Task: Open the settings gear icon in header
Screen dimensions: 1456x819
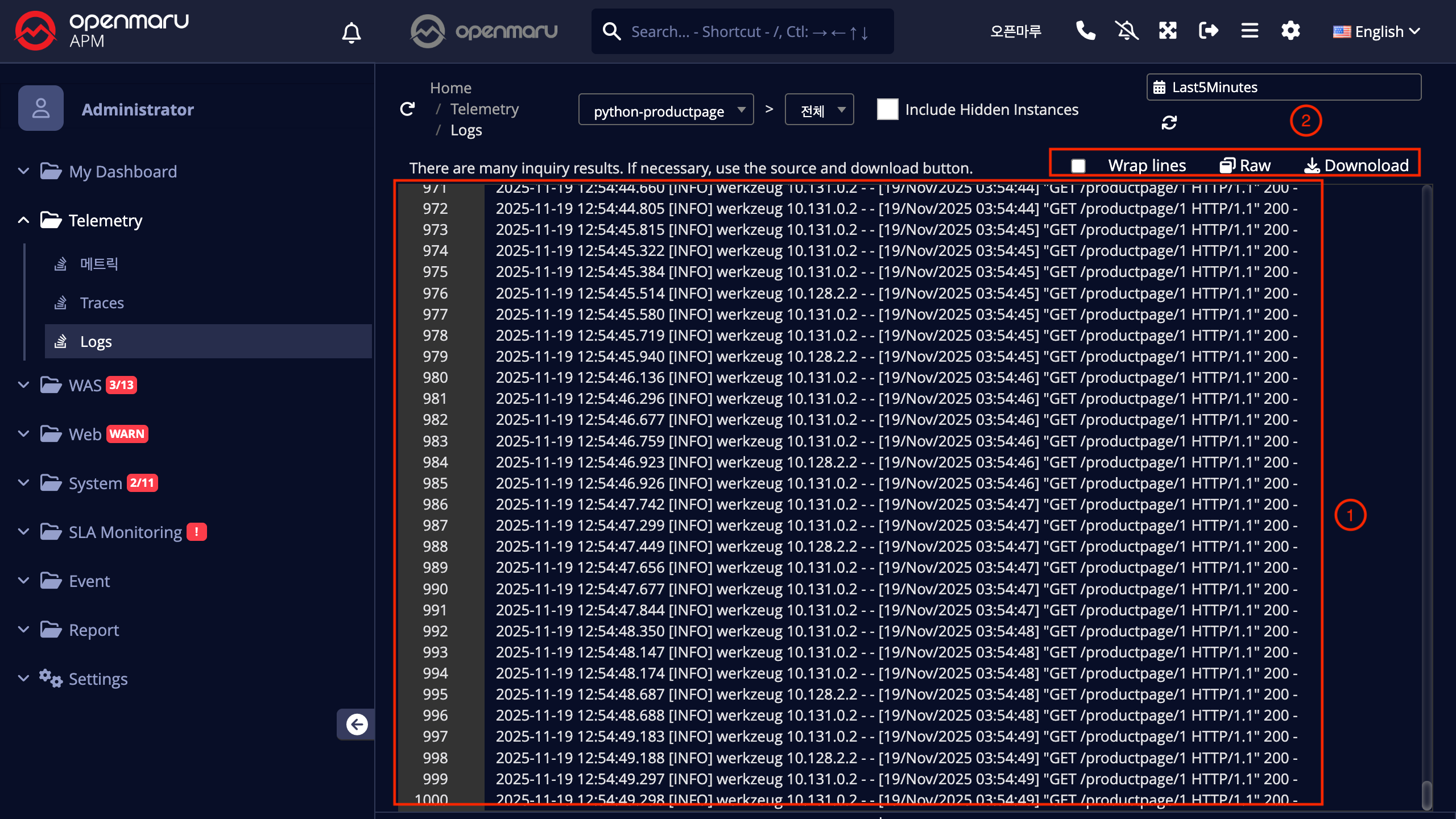Action: (1290, 31)
